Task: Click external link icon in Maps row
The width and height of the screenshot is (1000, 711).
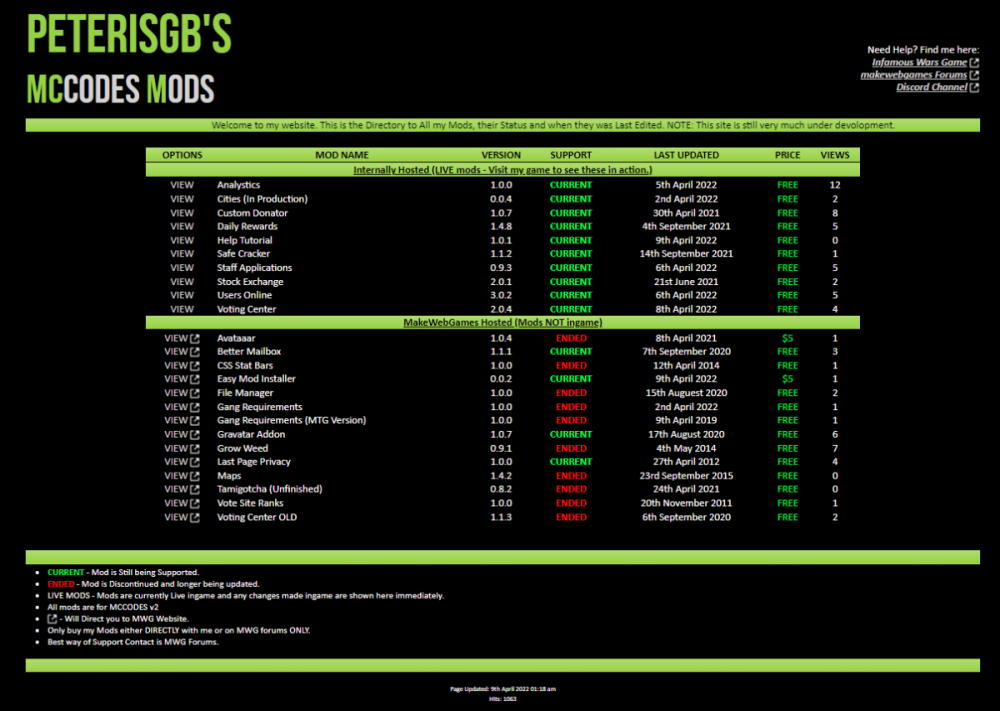Action: click(195, 476)
